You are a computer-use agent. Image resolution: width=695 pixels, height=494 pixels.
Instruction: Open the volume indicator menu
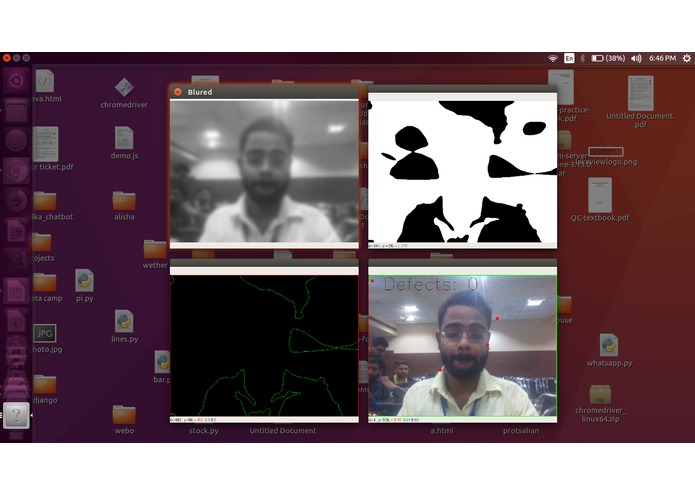[636, 58]
